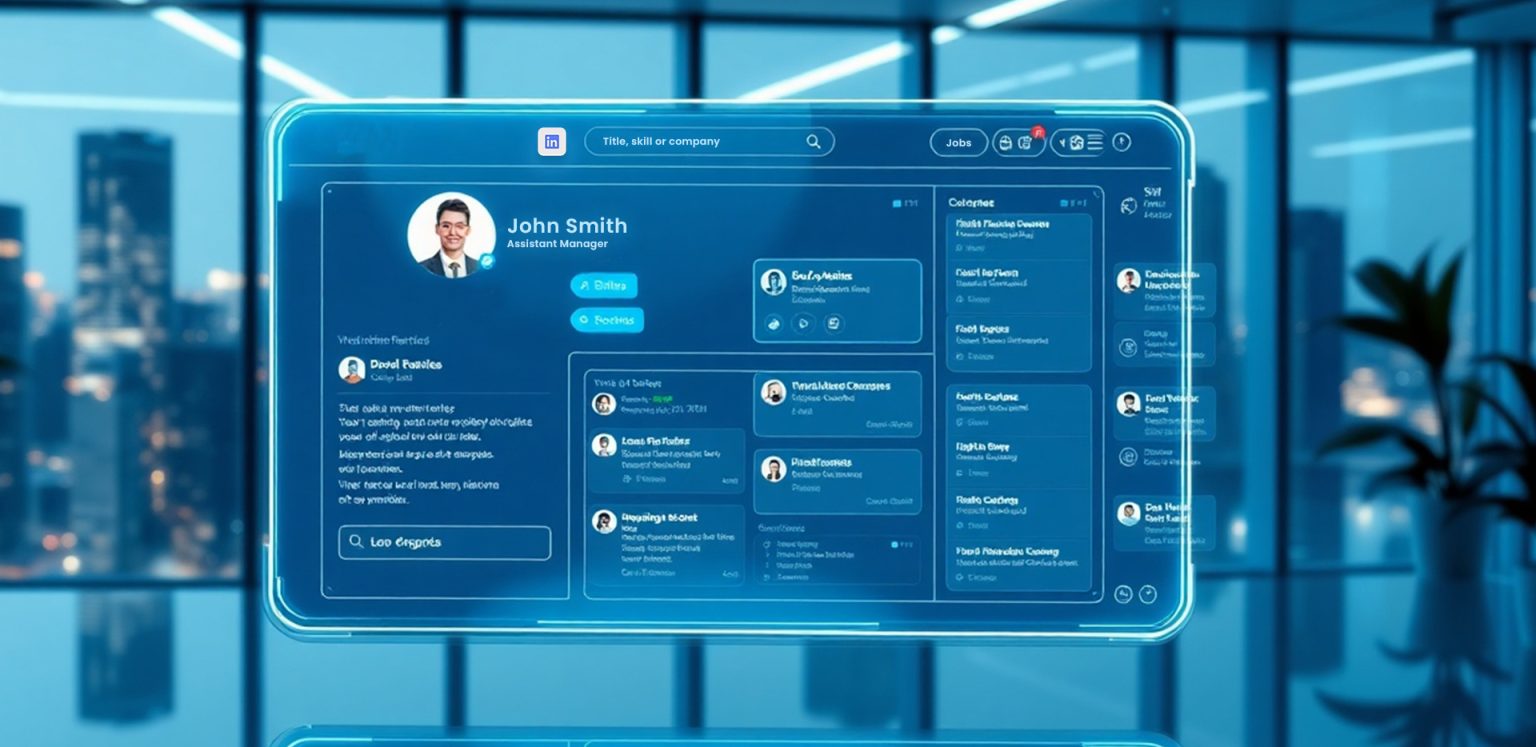Click the round icon at far right of header
The image size is (1536, 747).
[1121, 142]
